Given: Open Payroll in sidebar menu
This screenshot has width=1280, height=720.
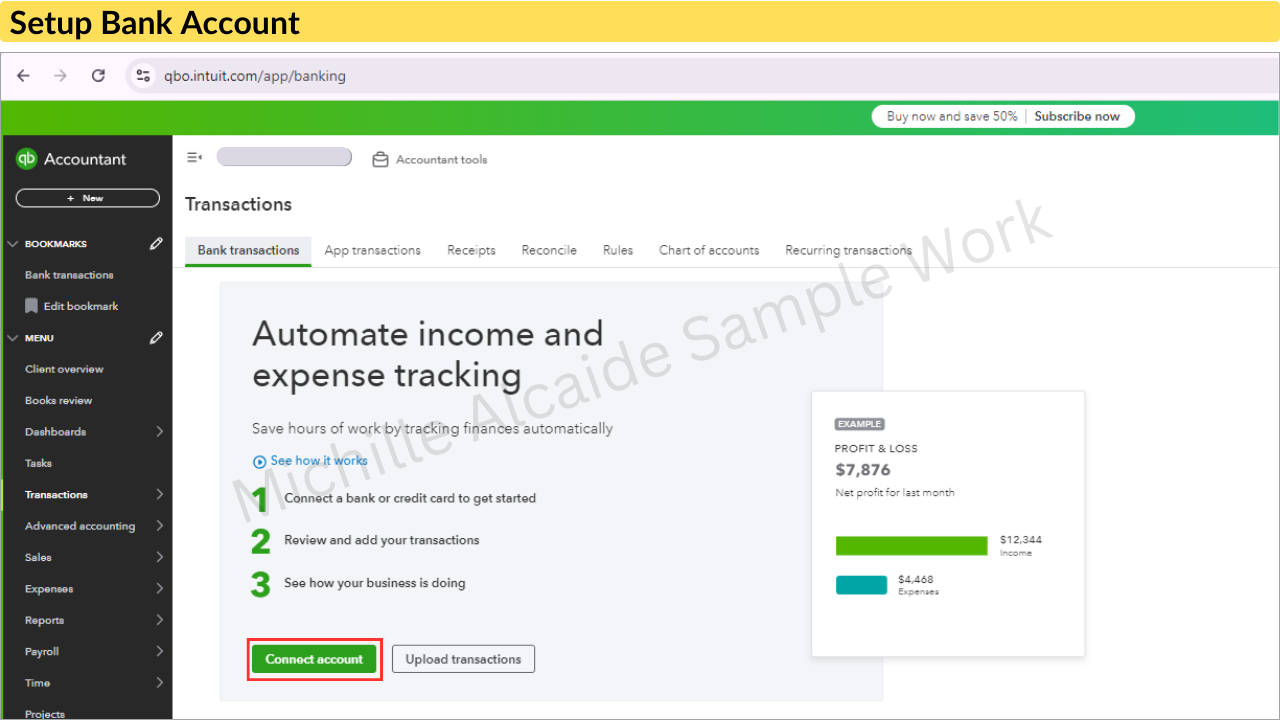Looking at the screenshot, I should pos(42,652).
